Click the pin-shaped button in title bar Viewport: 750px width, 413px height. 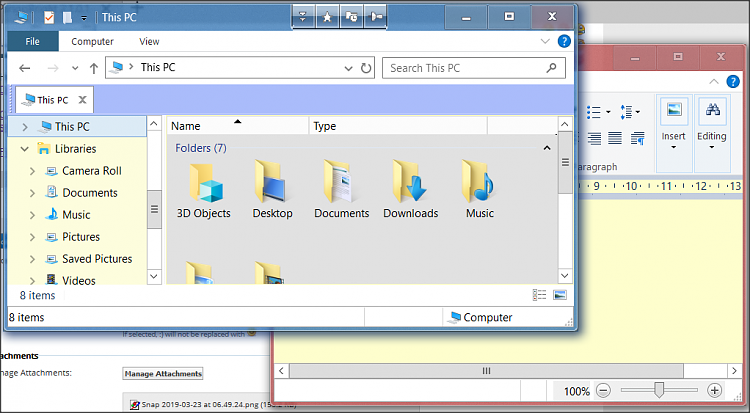376,17
